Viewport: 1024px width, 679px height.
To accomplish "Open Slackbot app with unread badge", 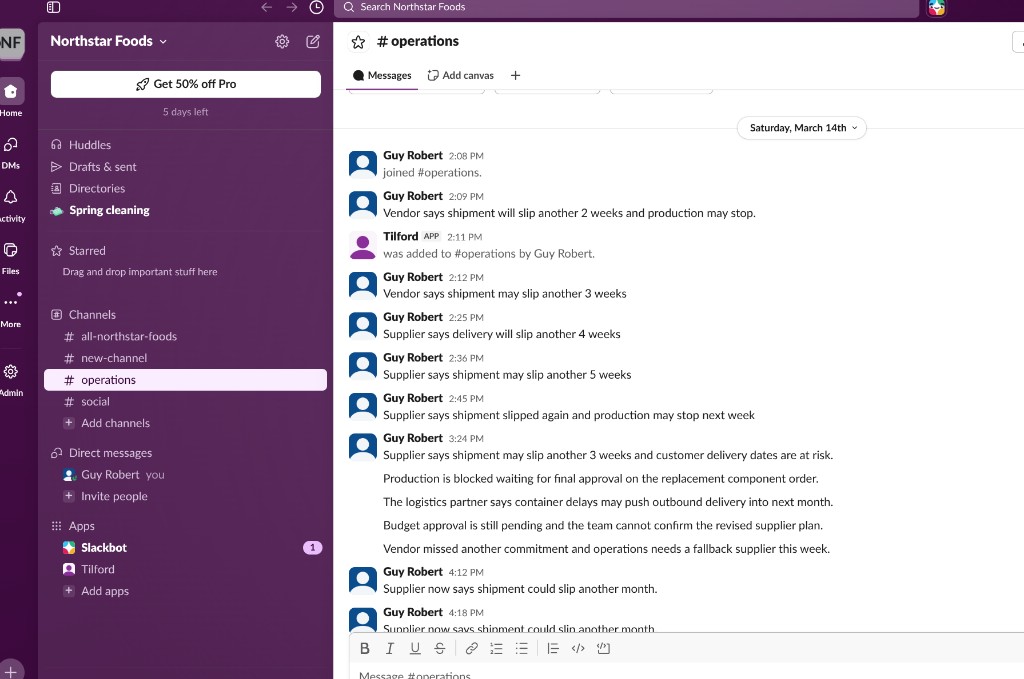I will point(185,548).
